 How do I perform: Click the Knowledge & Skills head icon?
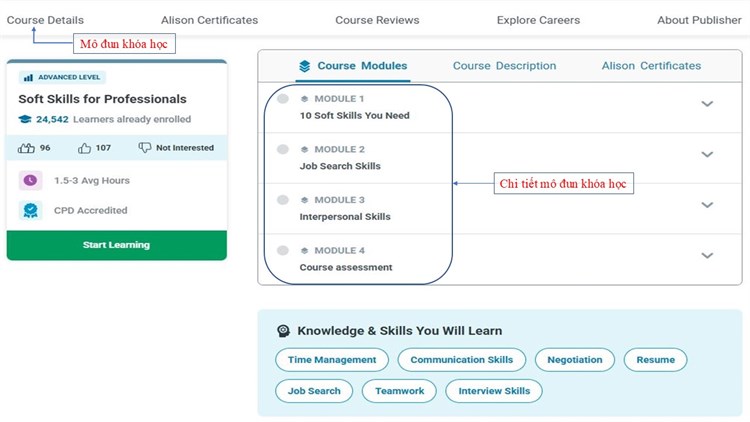point(283,331)
